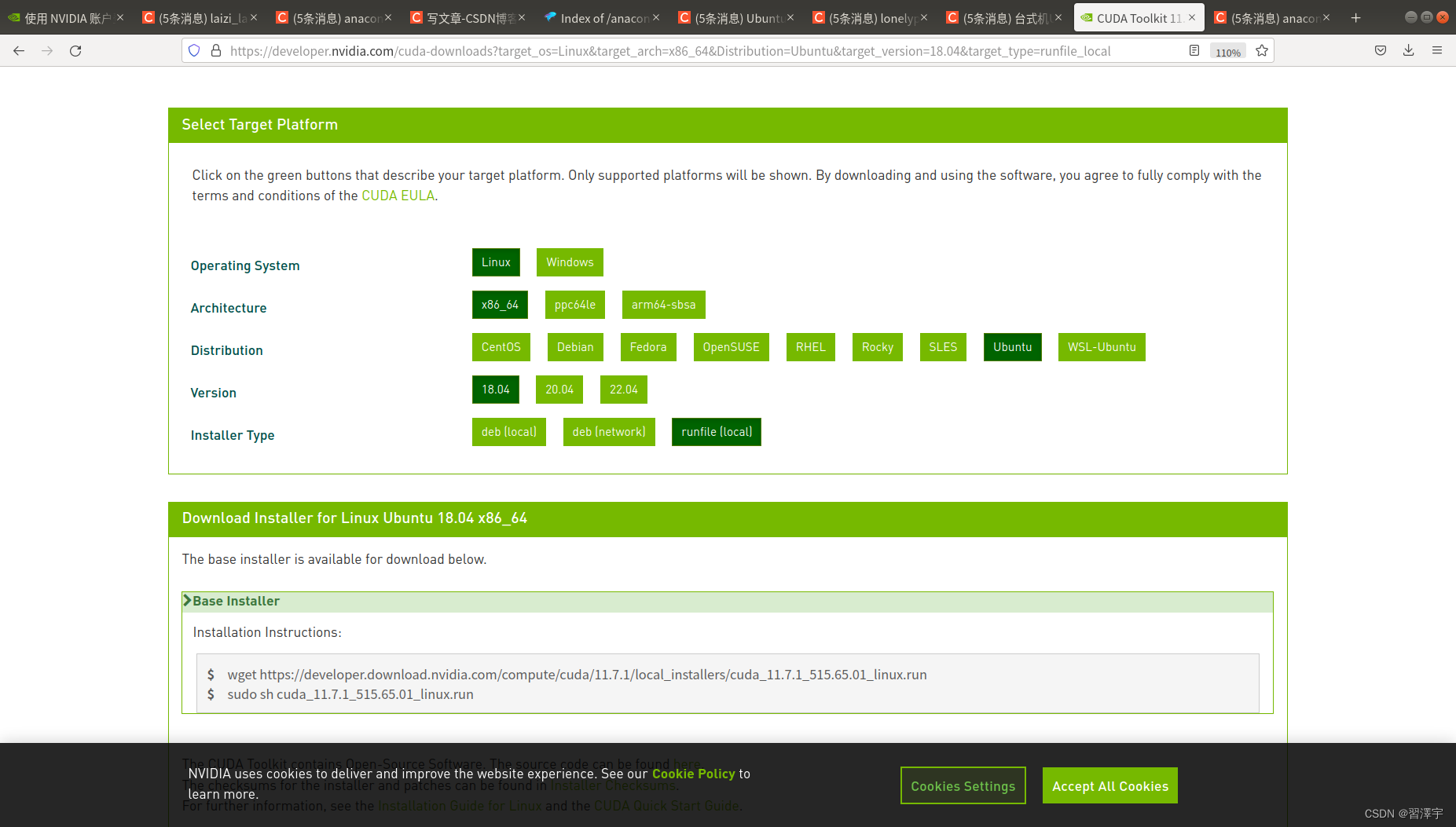Image resolution: width=1456 pixels, height=827 pixels.
Task: Toggle reader view icon in address bar
Action: click(1194, 51)
